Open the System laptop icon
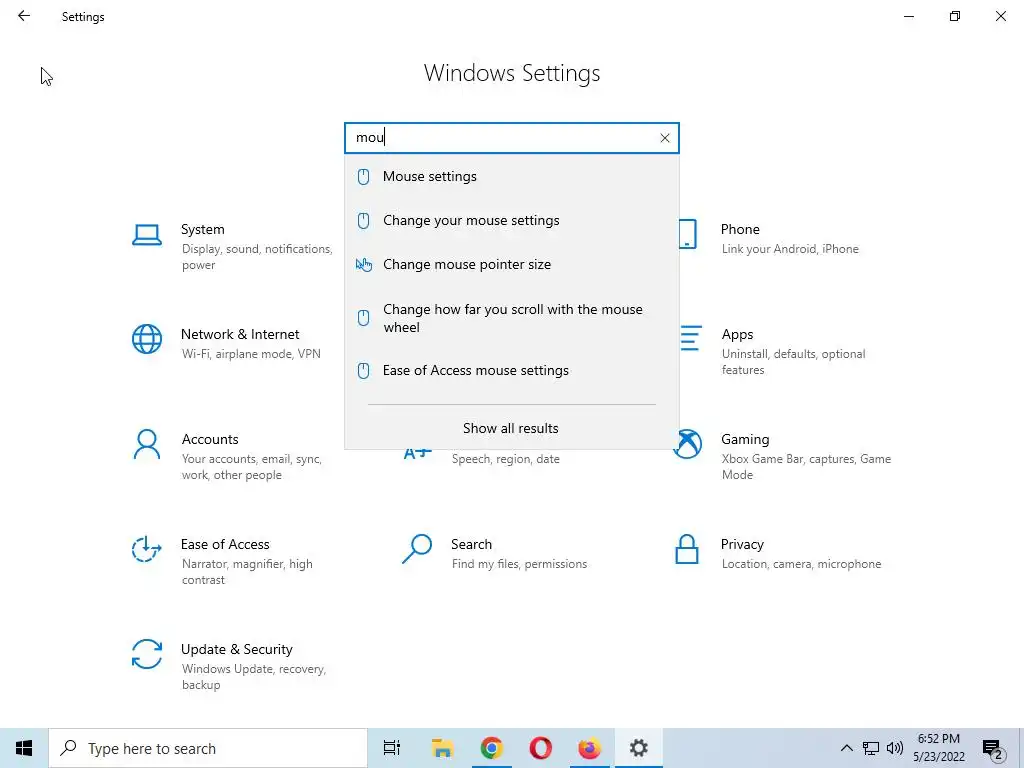1024x768 pixels. click(147, 235)
